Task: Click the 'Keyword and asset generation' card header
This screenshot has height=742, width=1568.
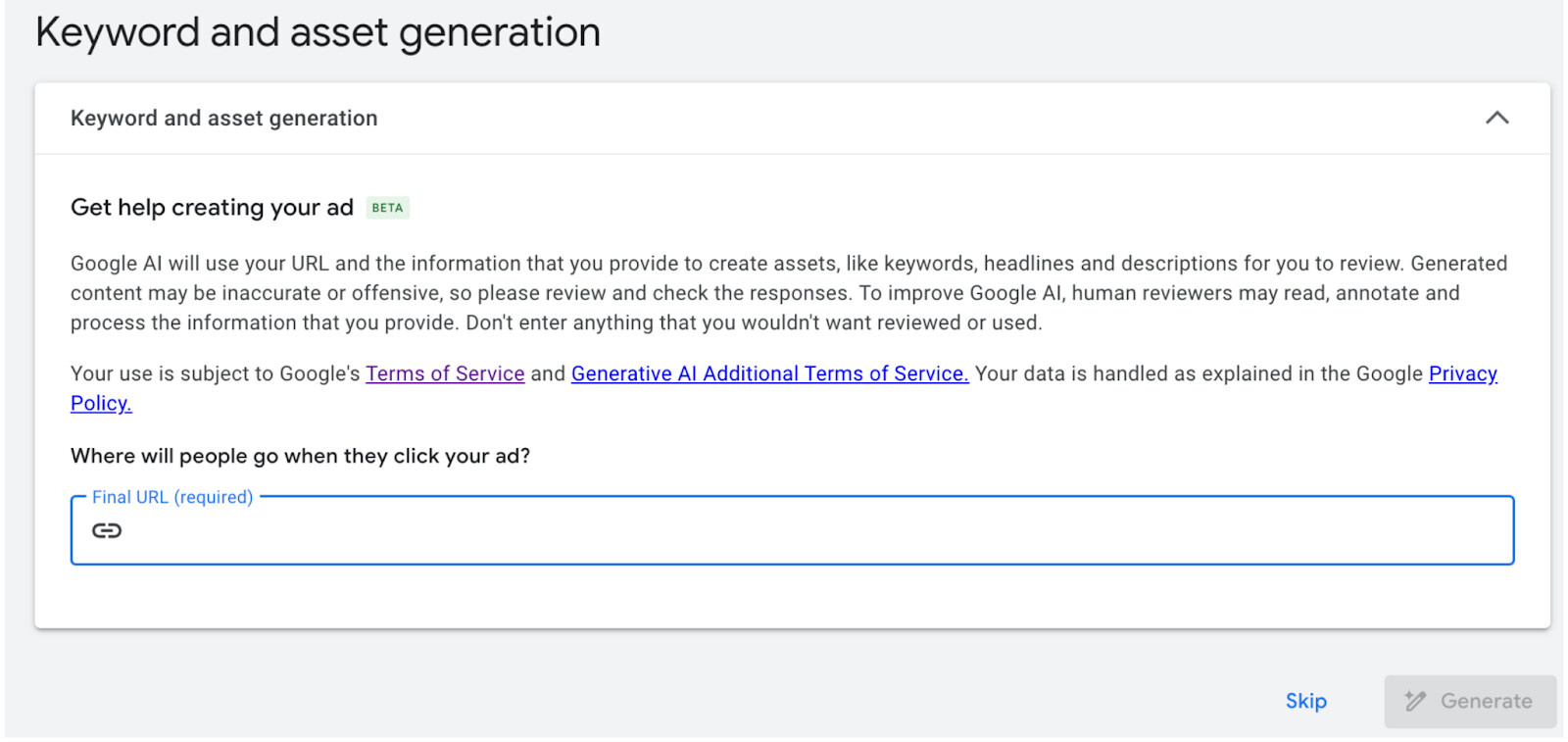Action: [x=792, y=118]
